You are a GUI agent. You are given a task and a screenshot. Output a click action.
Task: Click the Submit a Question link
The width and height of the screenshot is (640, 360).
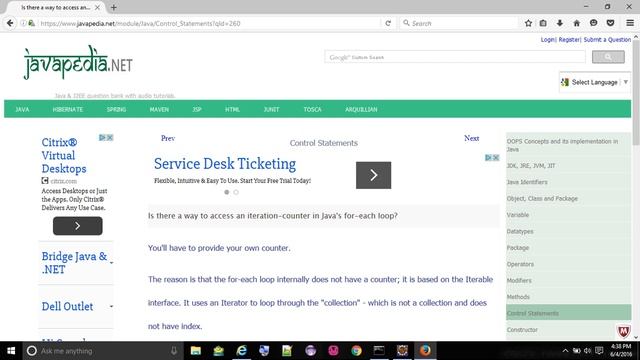[607, 40]
